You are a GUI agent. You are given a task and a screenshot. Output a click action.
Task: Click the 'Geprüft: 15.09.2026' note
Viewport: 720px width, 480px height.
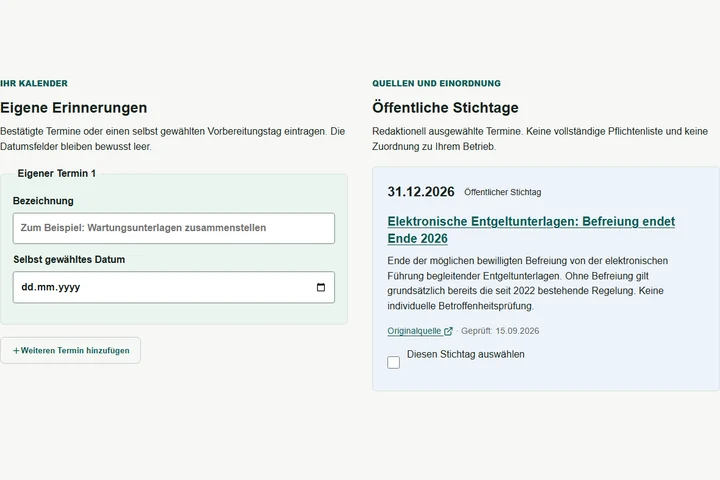500,331
